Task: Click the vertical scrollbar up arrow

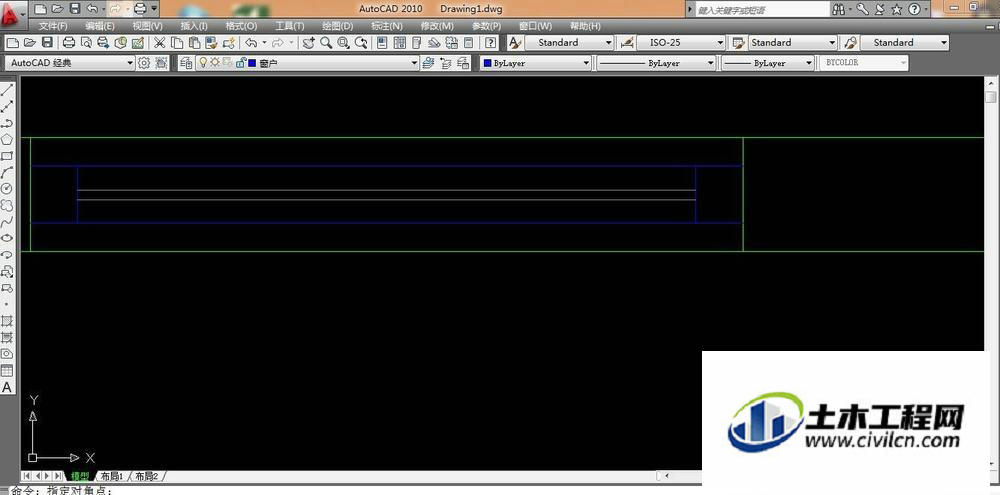Action: [990, 83]
